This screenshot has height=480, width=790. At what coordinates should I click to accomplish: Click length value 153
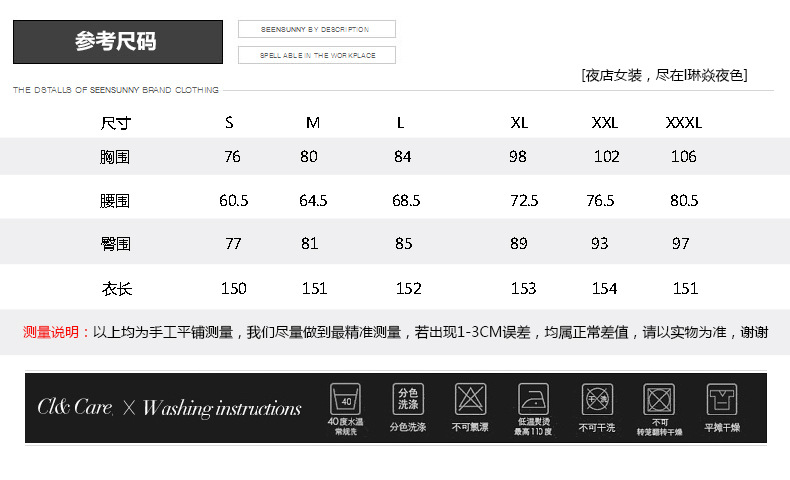tap(523, 289)
